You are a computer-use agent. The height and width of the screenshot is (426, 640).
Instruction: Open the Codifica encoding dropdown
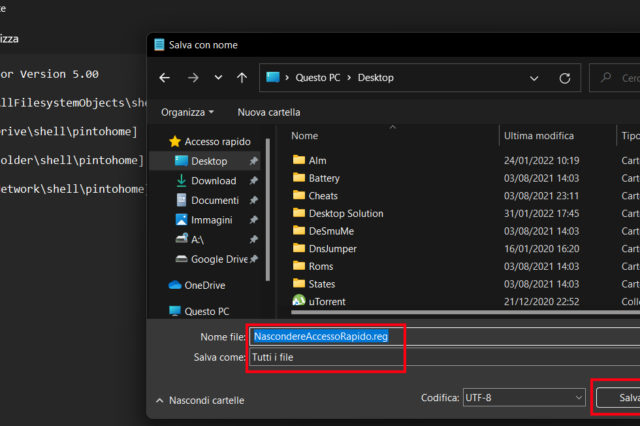point(523,398)
